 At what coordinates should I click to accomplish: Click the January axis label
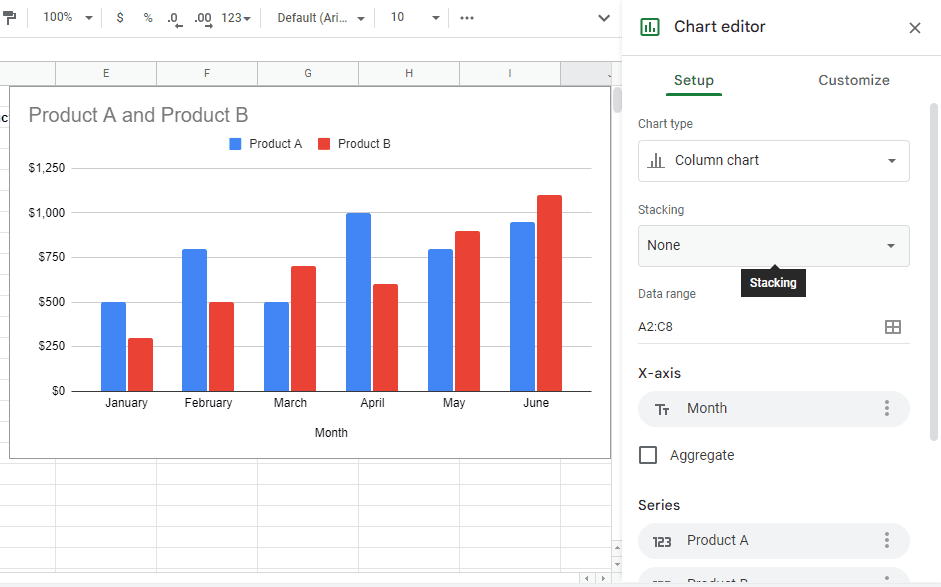126,403
